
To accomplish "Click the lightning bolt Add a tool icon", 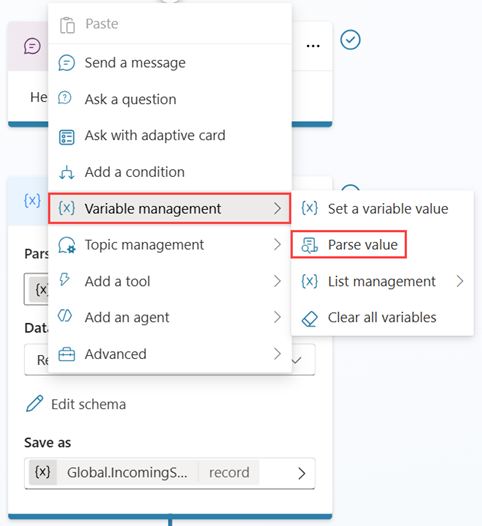I will (64, 279).
